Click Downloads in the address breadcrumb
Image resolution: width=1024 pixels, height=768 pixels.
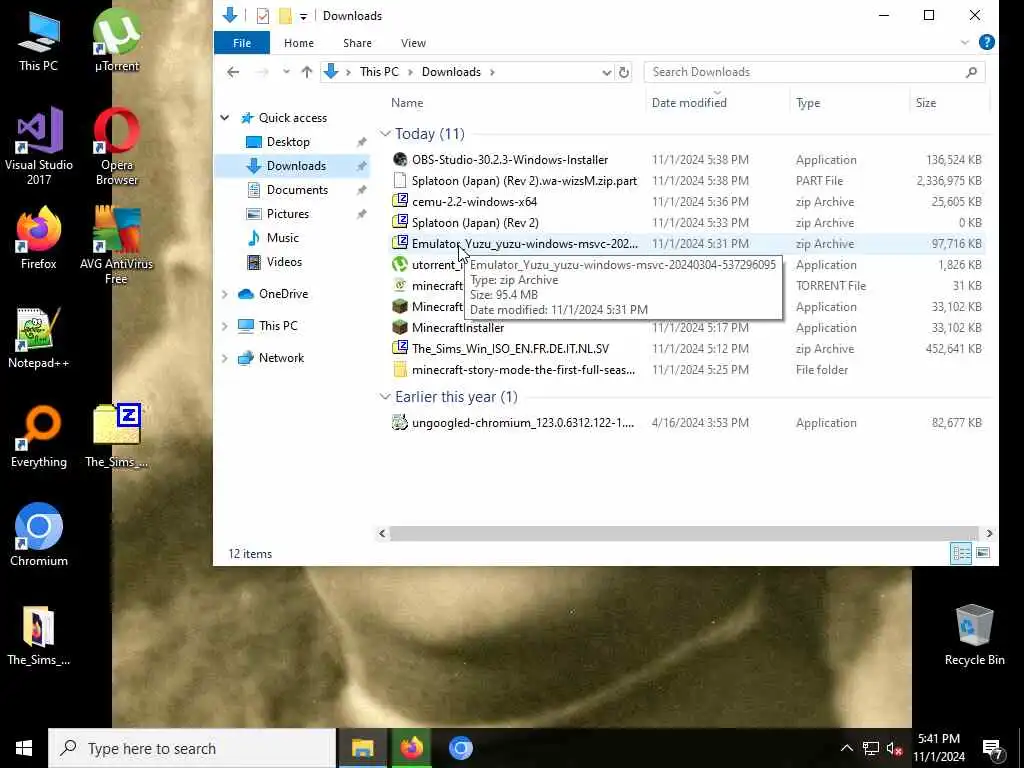click(x=451, y=72)
